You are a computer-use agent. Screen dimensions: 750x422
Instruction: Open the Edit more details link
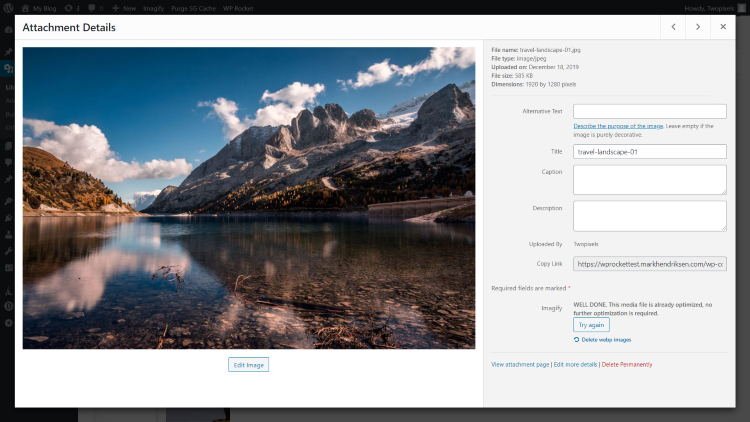[575, 365]
